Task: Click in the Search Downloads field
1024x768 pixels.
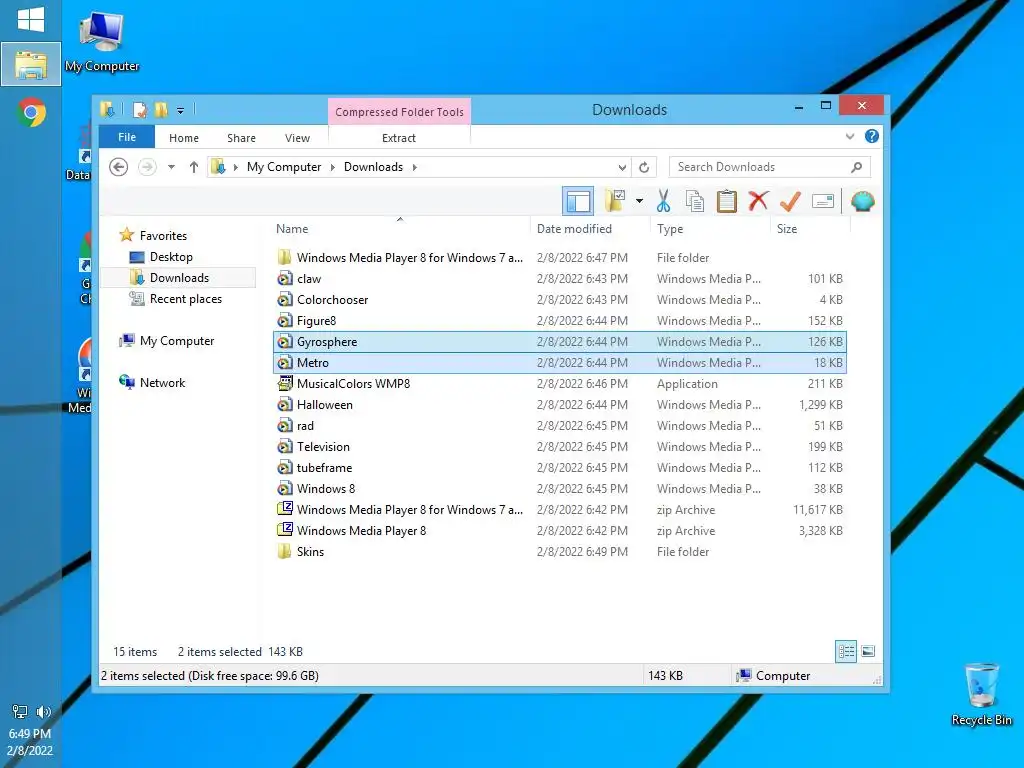Action: 769,167
